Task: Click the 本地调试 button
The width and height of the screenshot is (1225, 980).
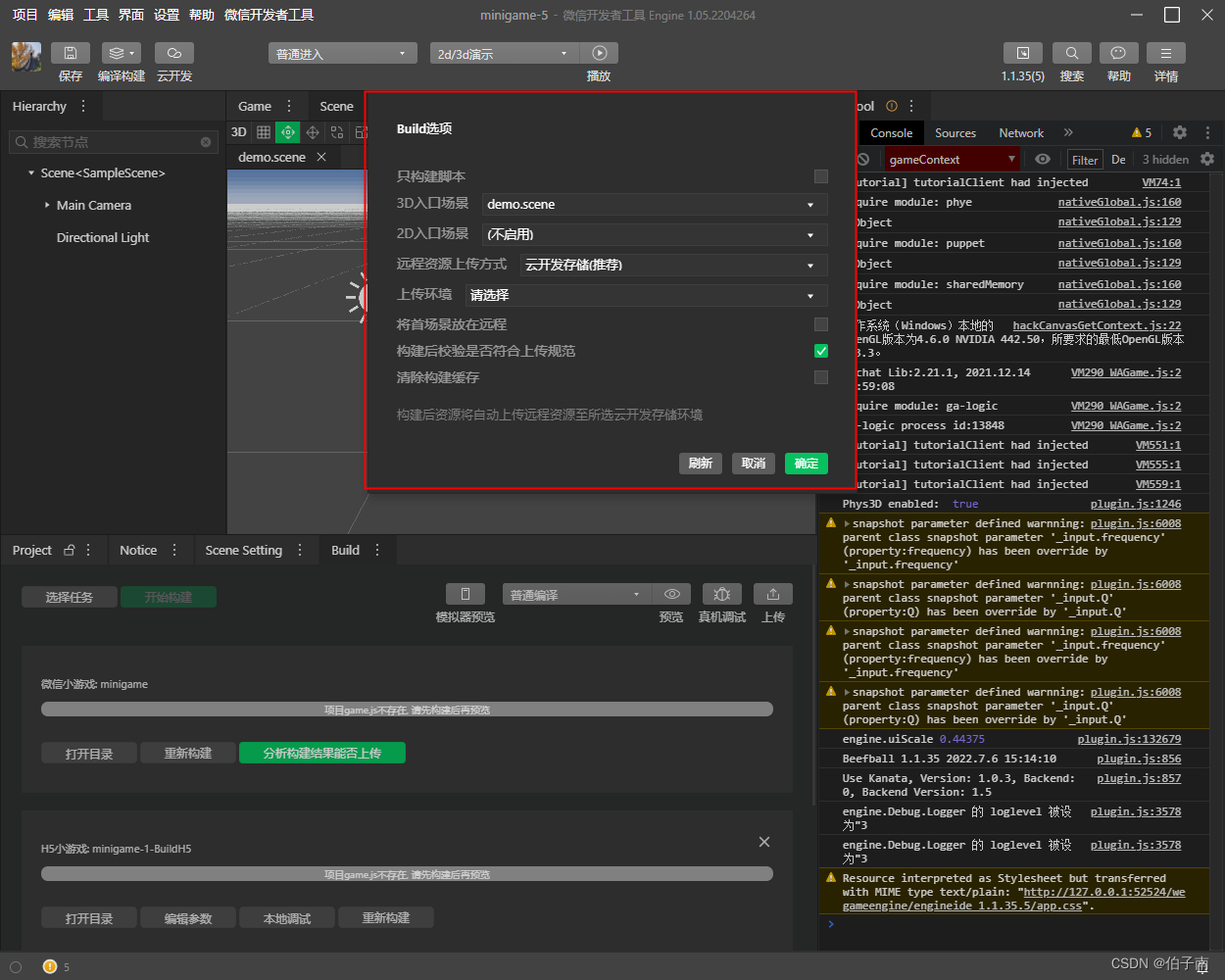Action: click(287, 918)
